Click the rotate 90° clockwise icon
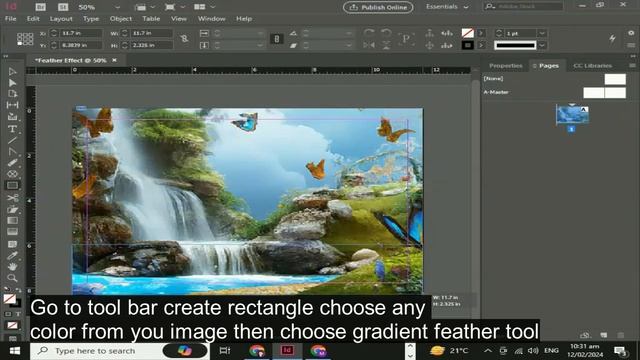 (369, 33)
